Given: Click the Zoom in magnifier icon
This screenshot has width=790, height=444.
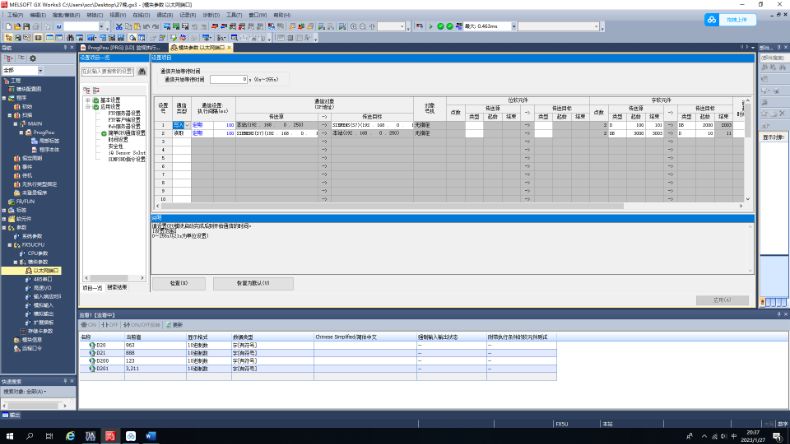Looking at the screenshot, I should tap(353, 26).
